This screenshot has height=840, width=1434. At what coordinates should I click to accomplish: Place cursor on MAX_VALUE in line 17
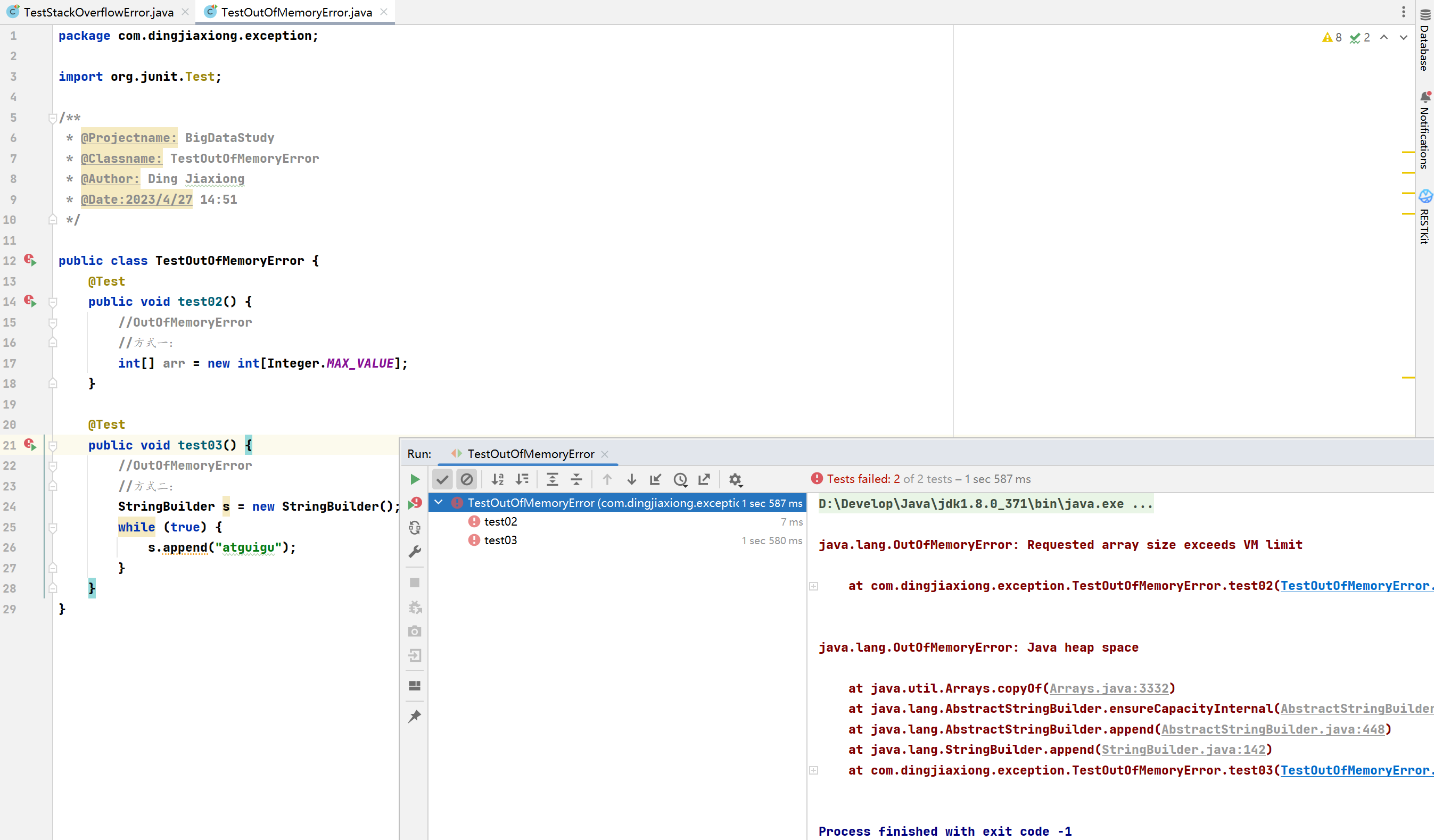[360, 363]
